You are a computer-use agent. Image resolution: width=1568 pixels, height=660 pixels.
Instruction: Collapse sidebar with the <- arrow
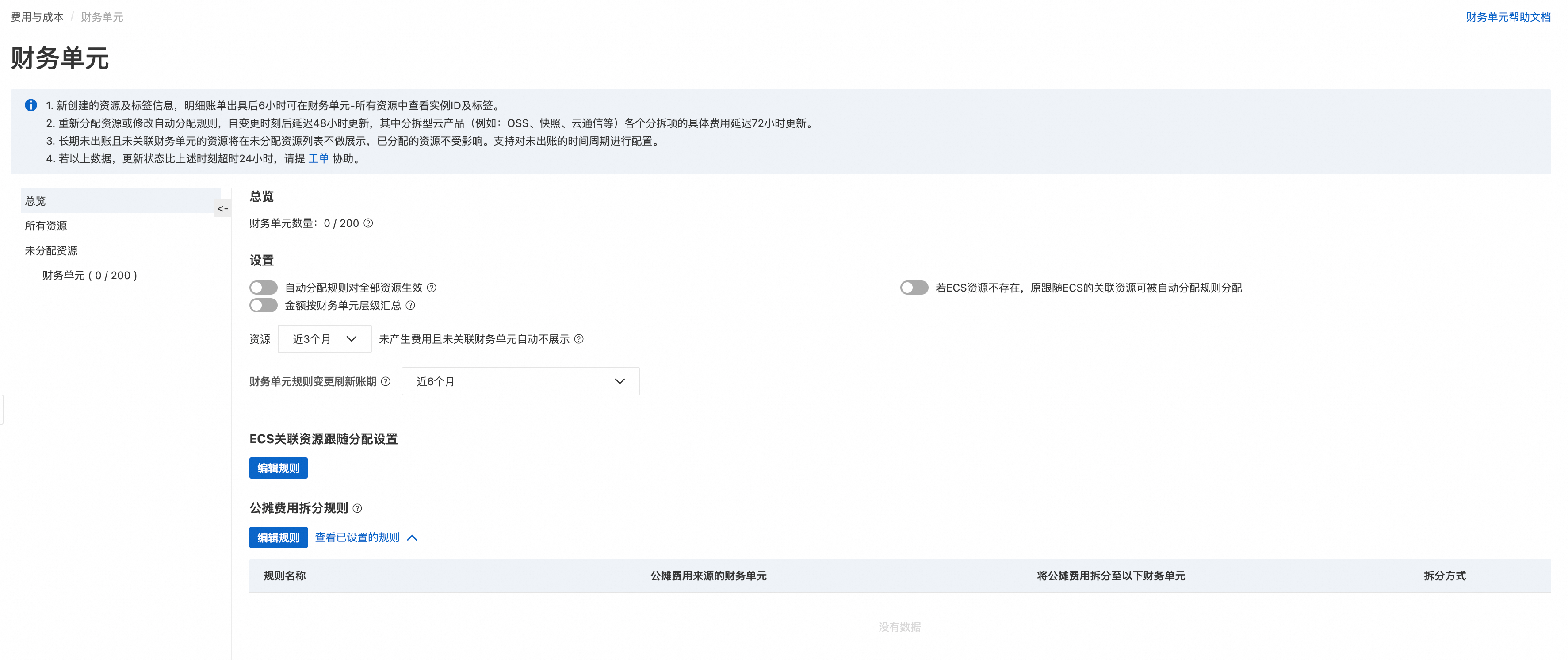(x=223, y=209)
